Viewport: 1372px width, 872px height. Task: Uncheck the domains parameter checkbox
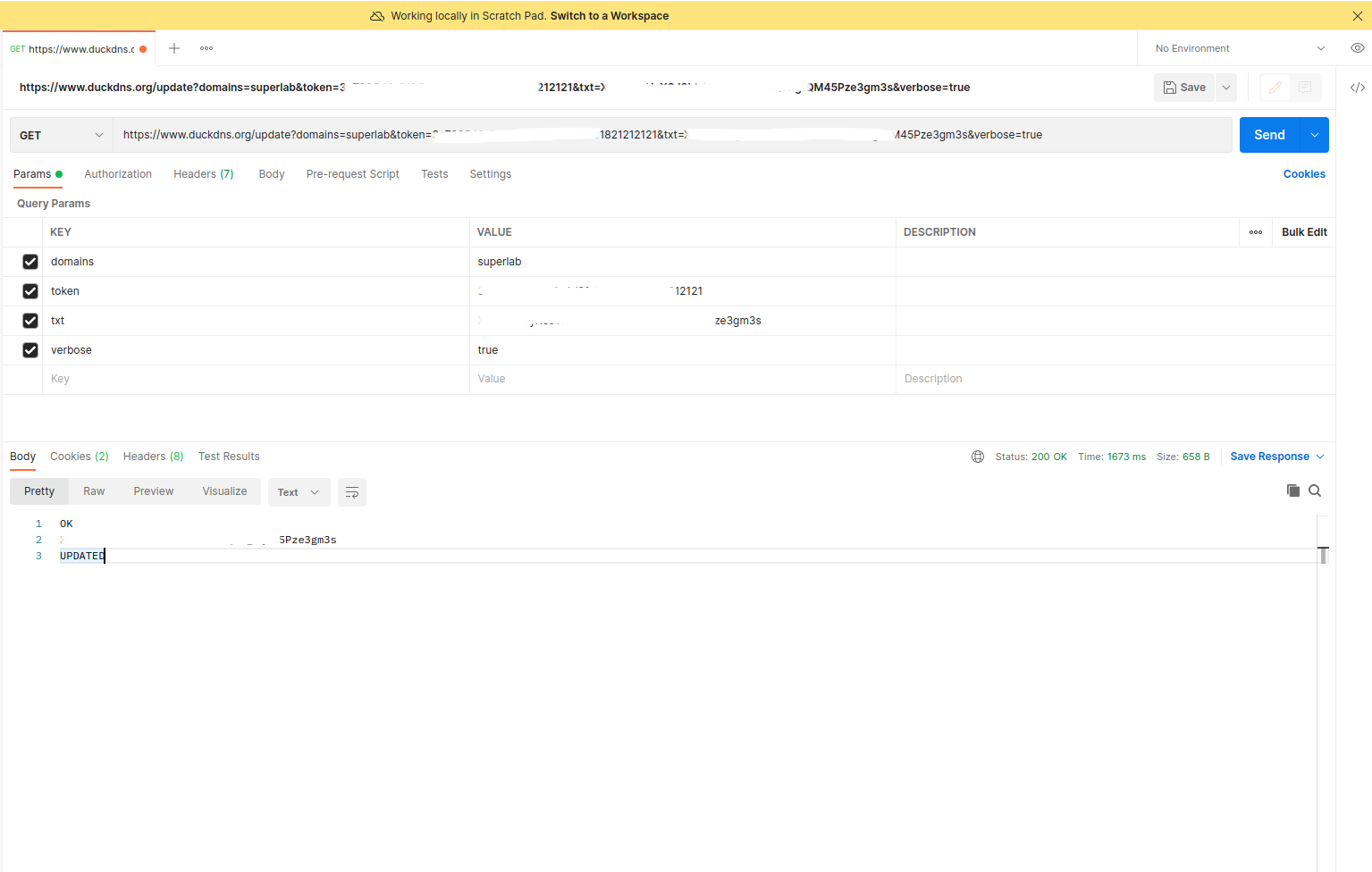(x=30, y=262)
